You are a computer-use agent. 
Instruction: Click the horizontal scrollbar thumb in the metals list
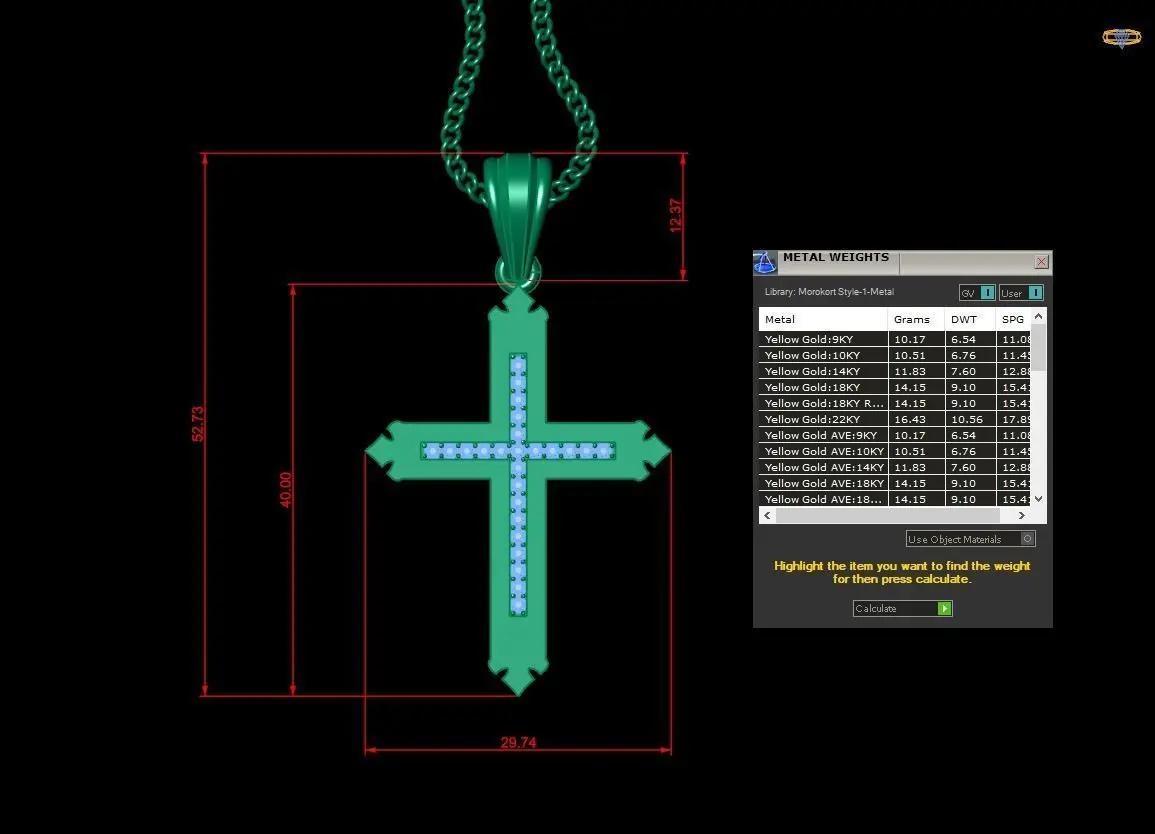(x=888, y=516)
